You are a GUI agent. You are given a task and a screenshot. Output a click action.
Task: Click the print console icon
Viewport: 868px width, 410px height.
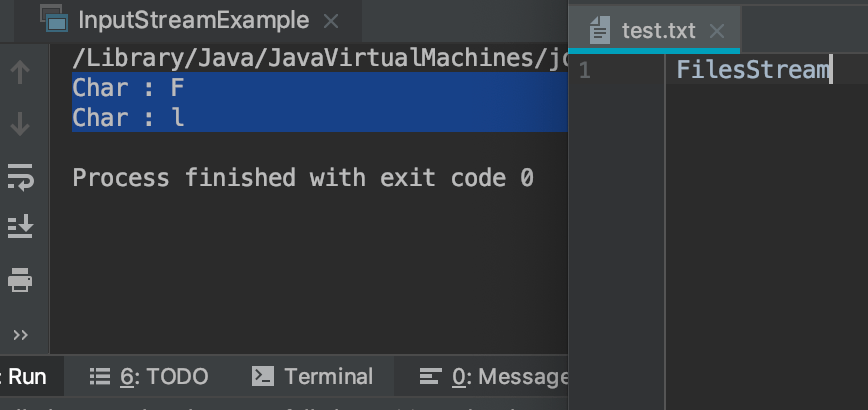click(x=20, y=279)
